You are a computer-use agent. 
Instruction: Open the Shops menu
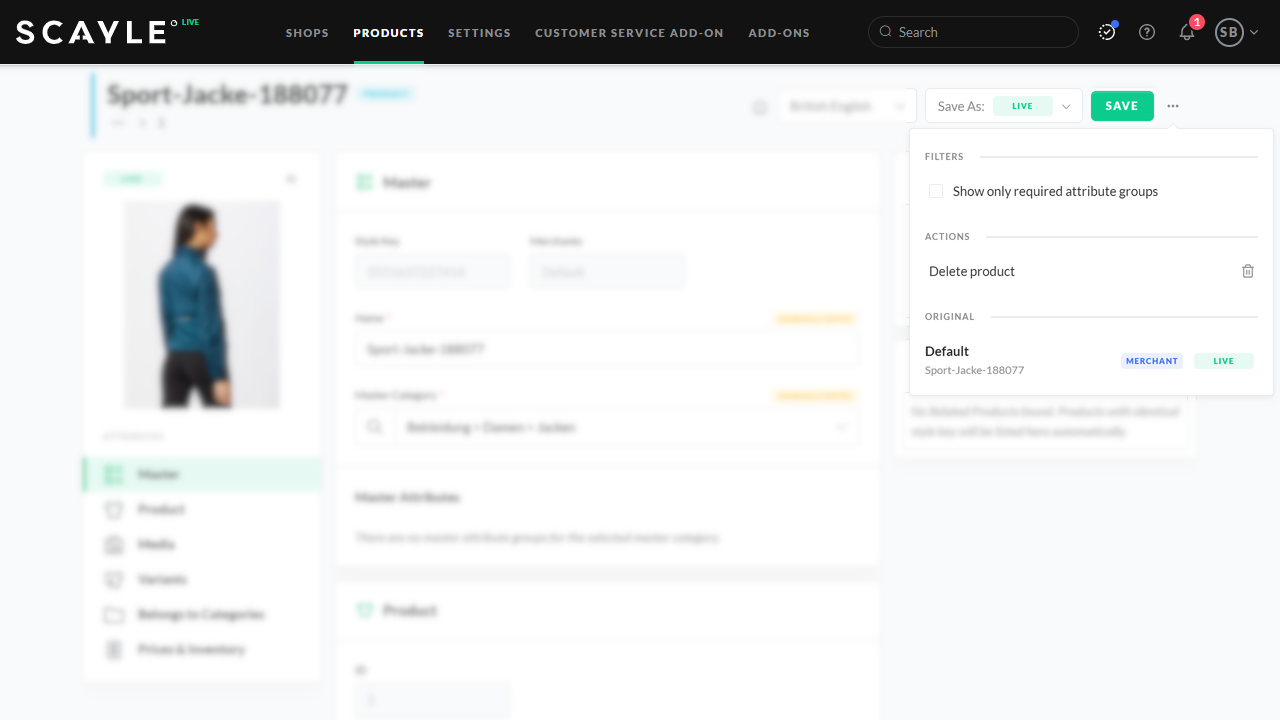(307, 33)
